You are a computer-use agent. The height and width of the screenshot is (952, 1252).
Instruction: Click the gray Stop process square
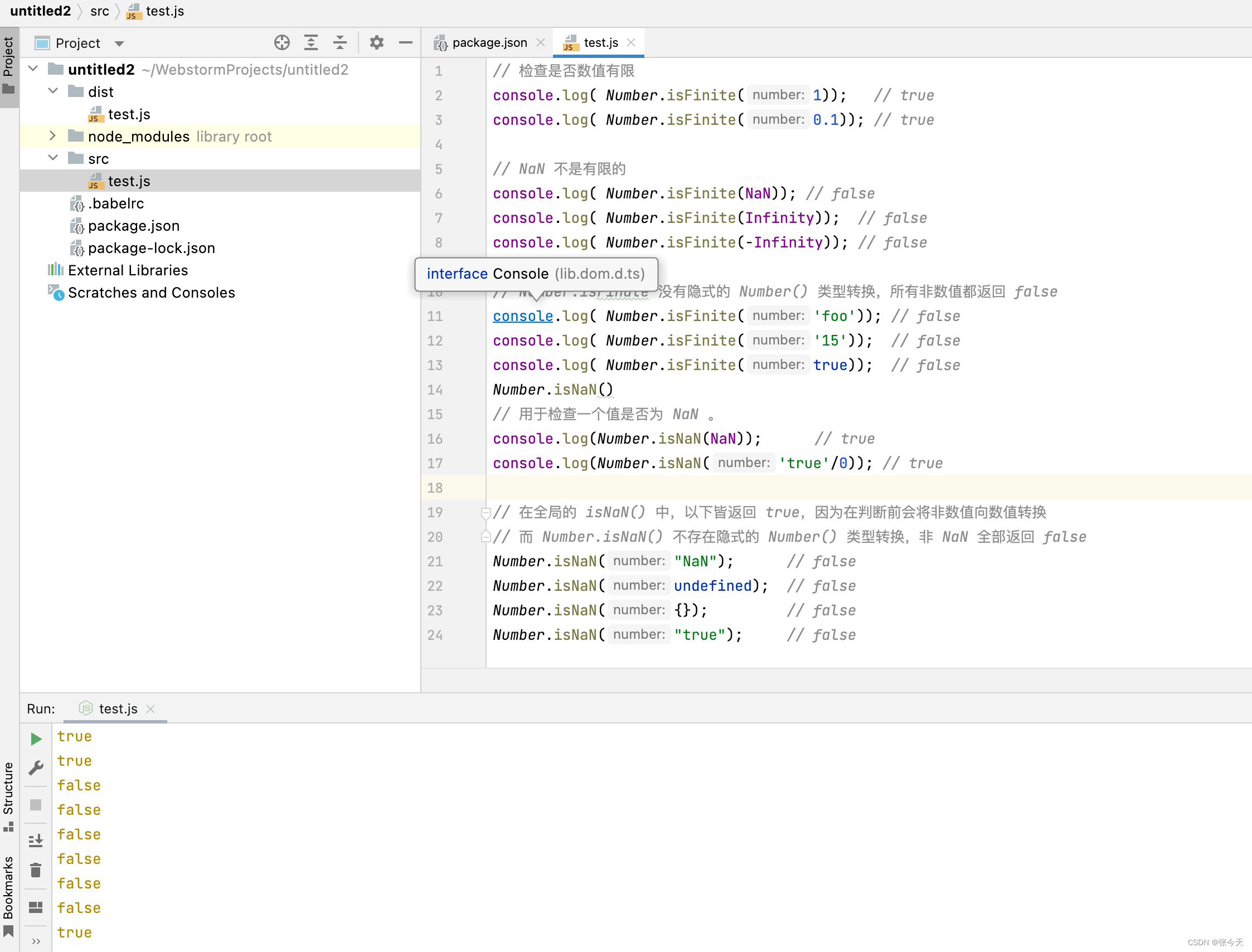coord(36,805)
